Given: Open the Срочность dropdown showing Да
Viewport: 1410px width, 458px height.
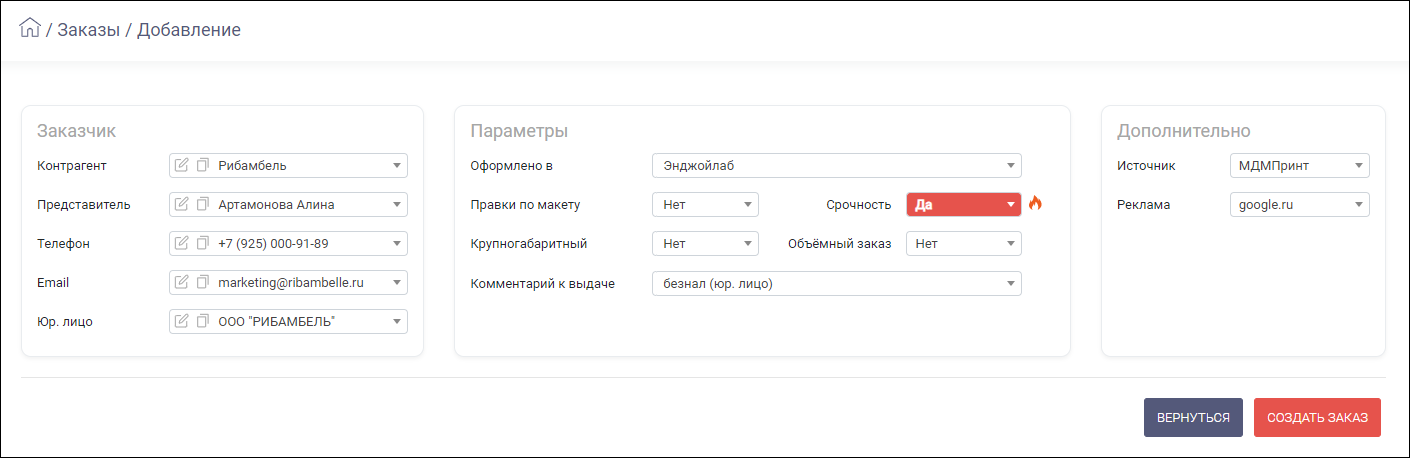Looking at the screenshot, I should [x=964, y=204].
